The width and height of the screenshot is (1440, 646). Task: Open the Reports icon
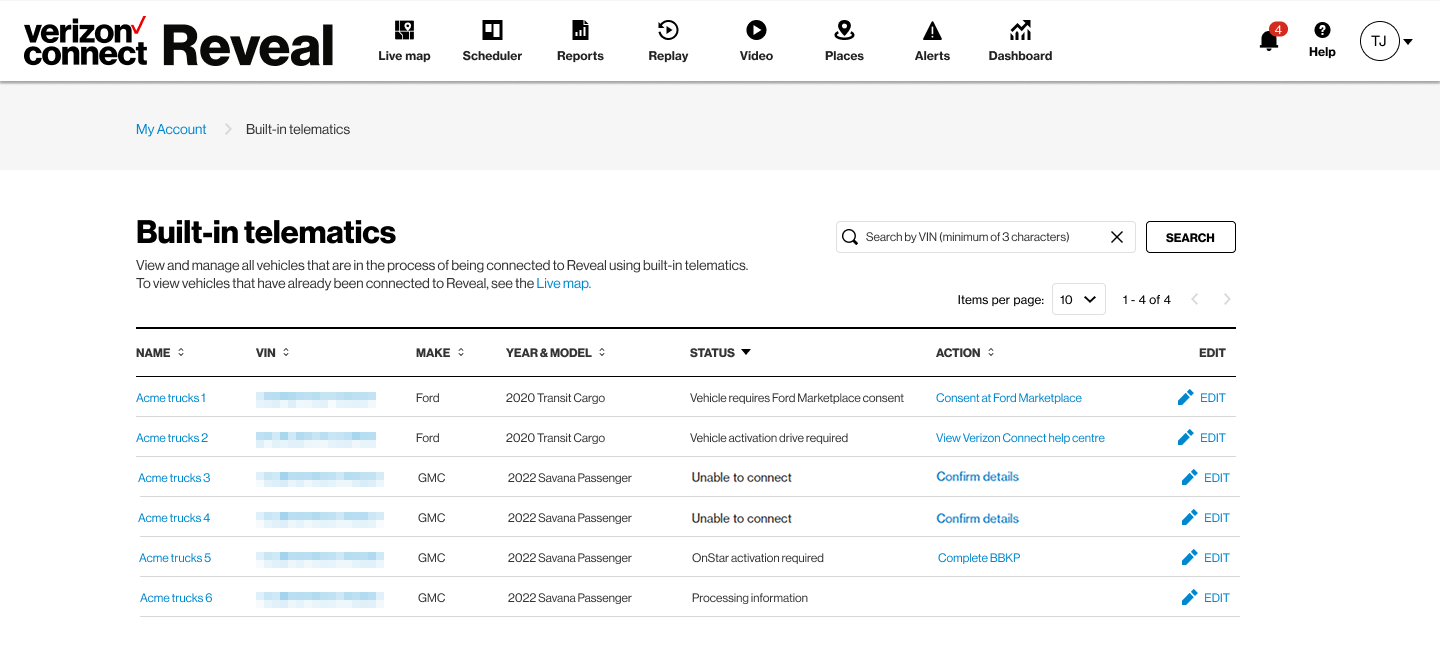pyautogui.click(x=580, y=30)
